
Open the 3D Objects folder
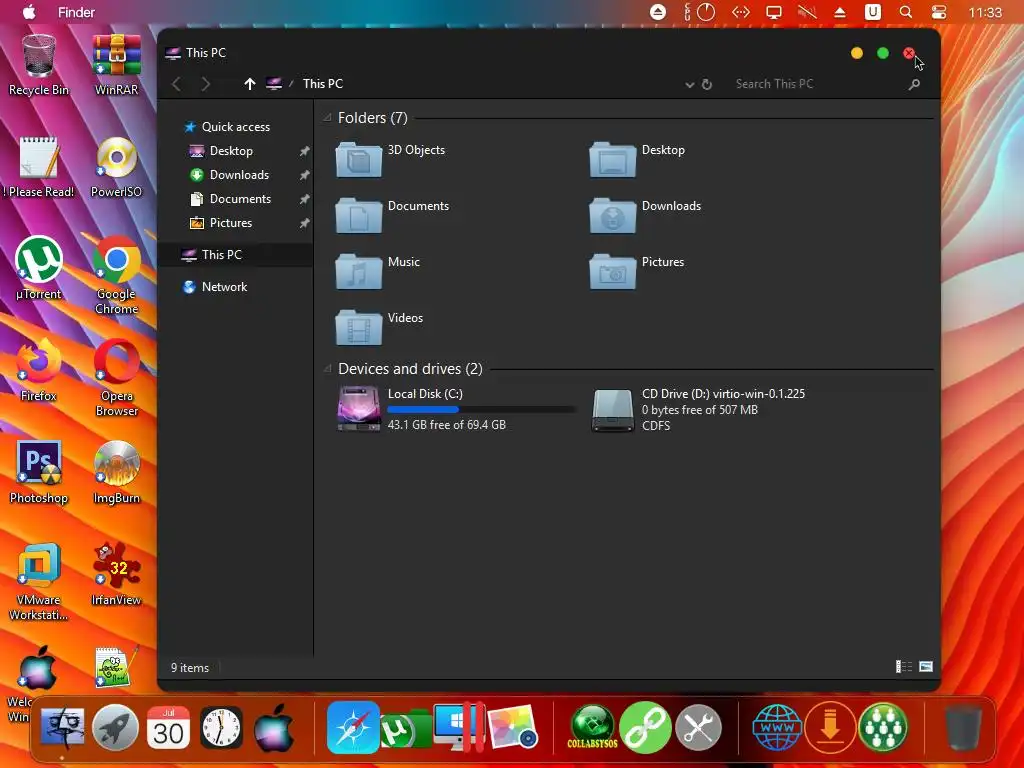click(x=391, y=159)
